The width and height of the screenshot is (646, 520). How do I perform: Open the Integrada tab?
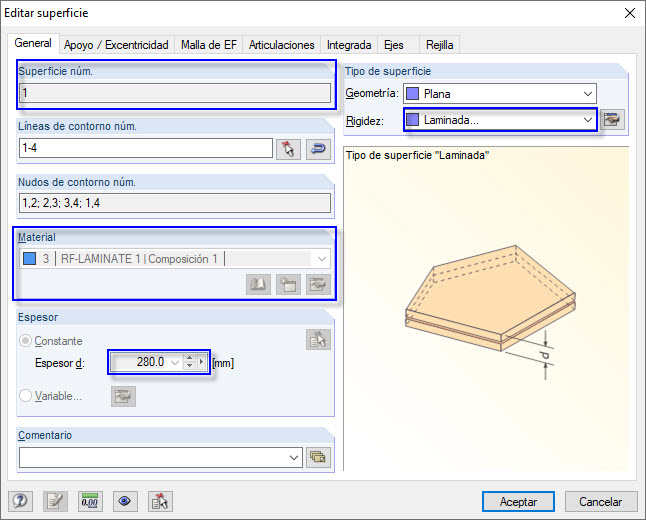[x=349, y=45]
